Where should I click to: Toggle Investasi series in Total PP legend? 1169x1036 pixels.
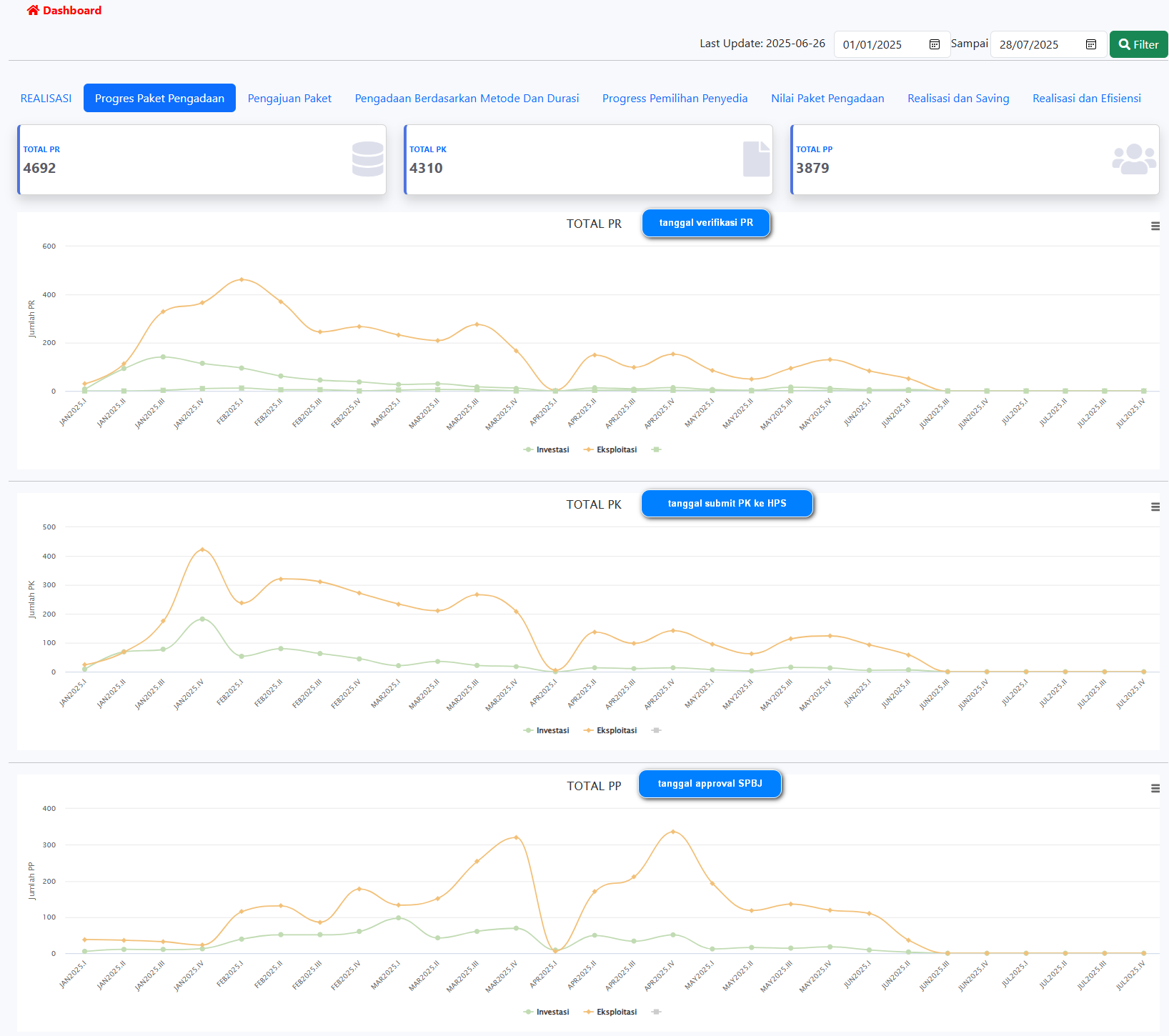coord(547,1012)
